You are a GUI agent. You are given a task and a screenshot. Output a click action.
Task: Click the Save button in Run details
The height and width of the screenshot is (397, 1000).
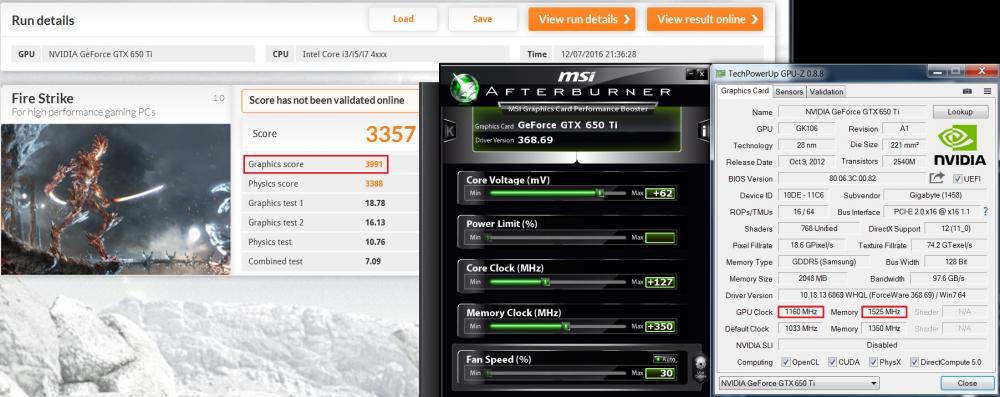483,19
